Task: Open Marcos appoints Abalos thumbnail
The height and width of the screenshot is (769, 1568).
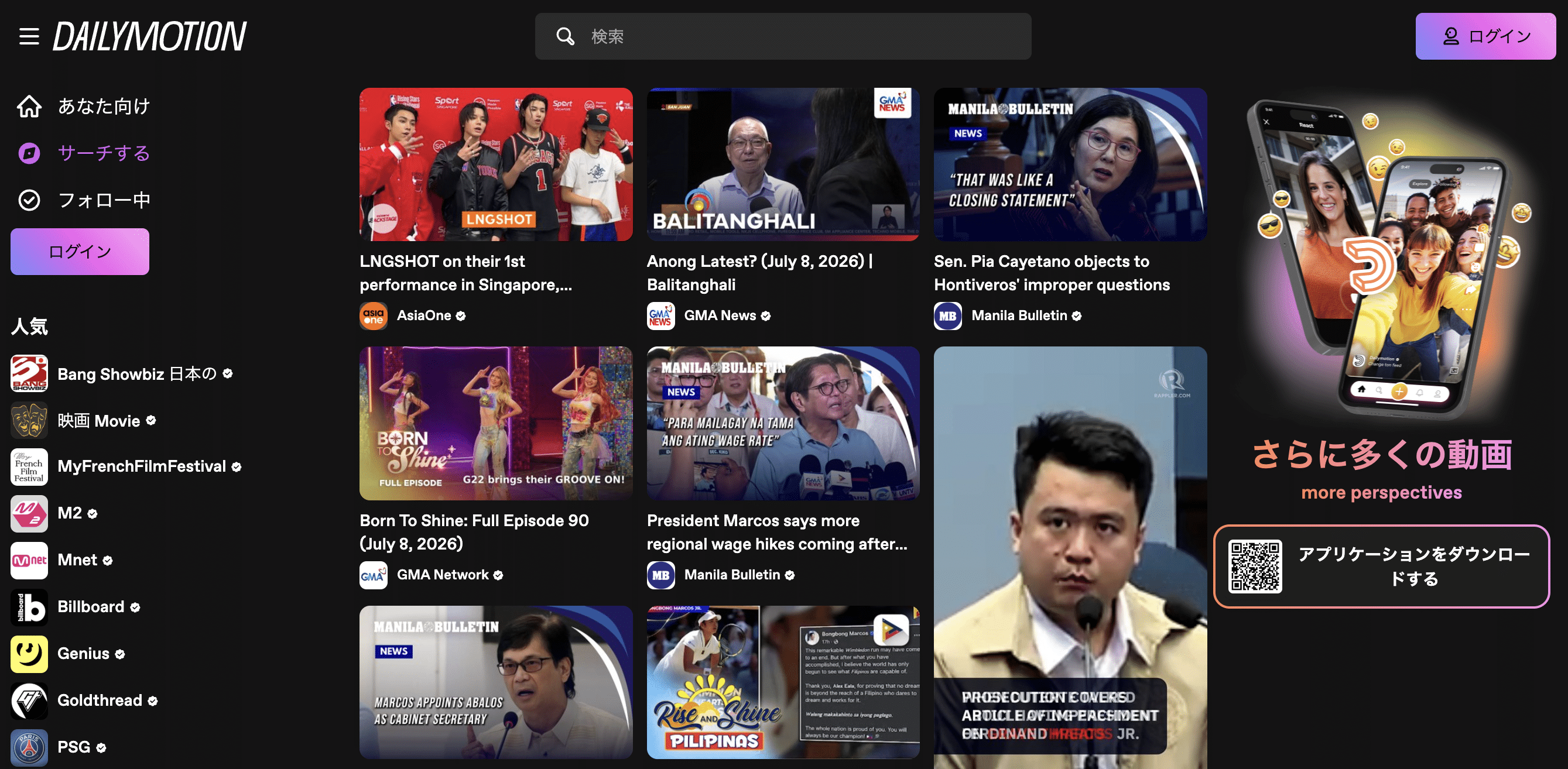Action: point(495,682)
